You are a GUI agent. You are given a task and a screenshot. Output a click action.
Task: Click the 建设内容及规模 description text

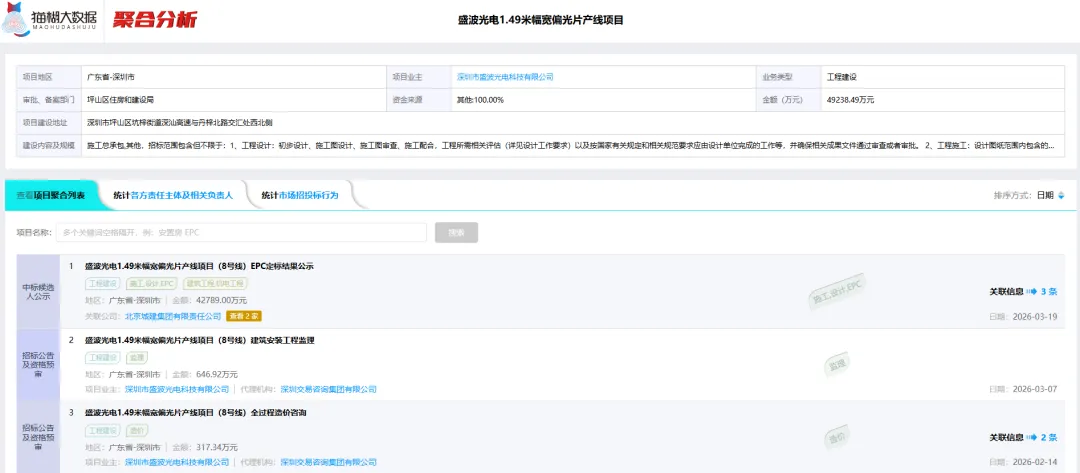570,146
